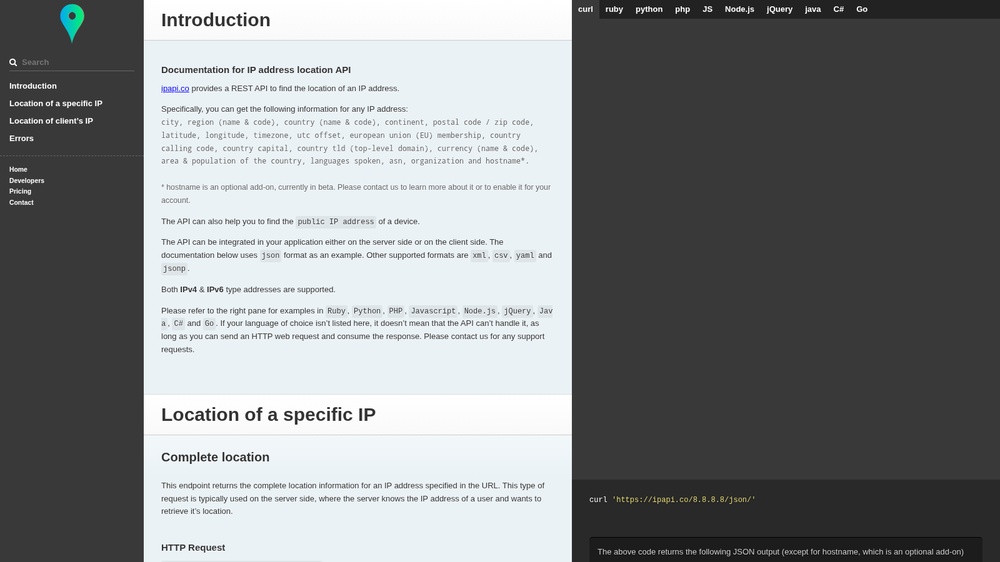Click the Complete location subheading
1000x562 pixels.
point(215,457)
